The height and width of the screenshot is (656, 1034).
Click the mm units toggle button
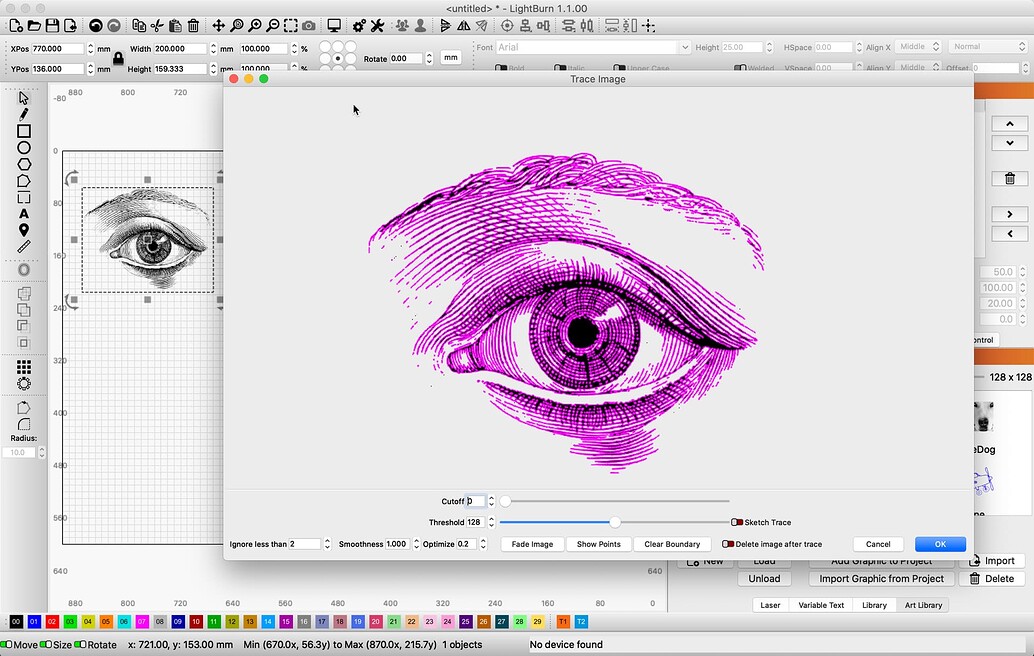pyautogui.click(x=450, y=57)
